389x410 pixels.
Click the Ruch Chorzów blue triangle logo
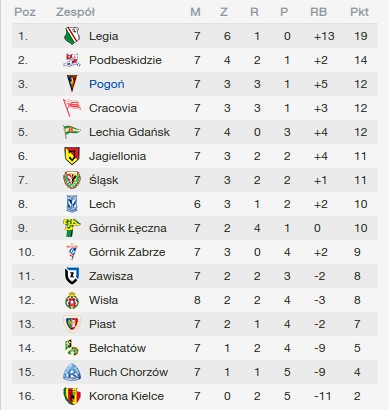coord(72,372)
